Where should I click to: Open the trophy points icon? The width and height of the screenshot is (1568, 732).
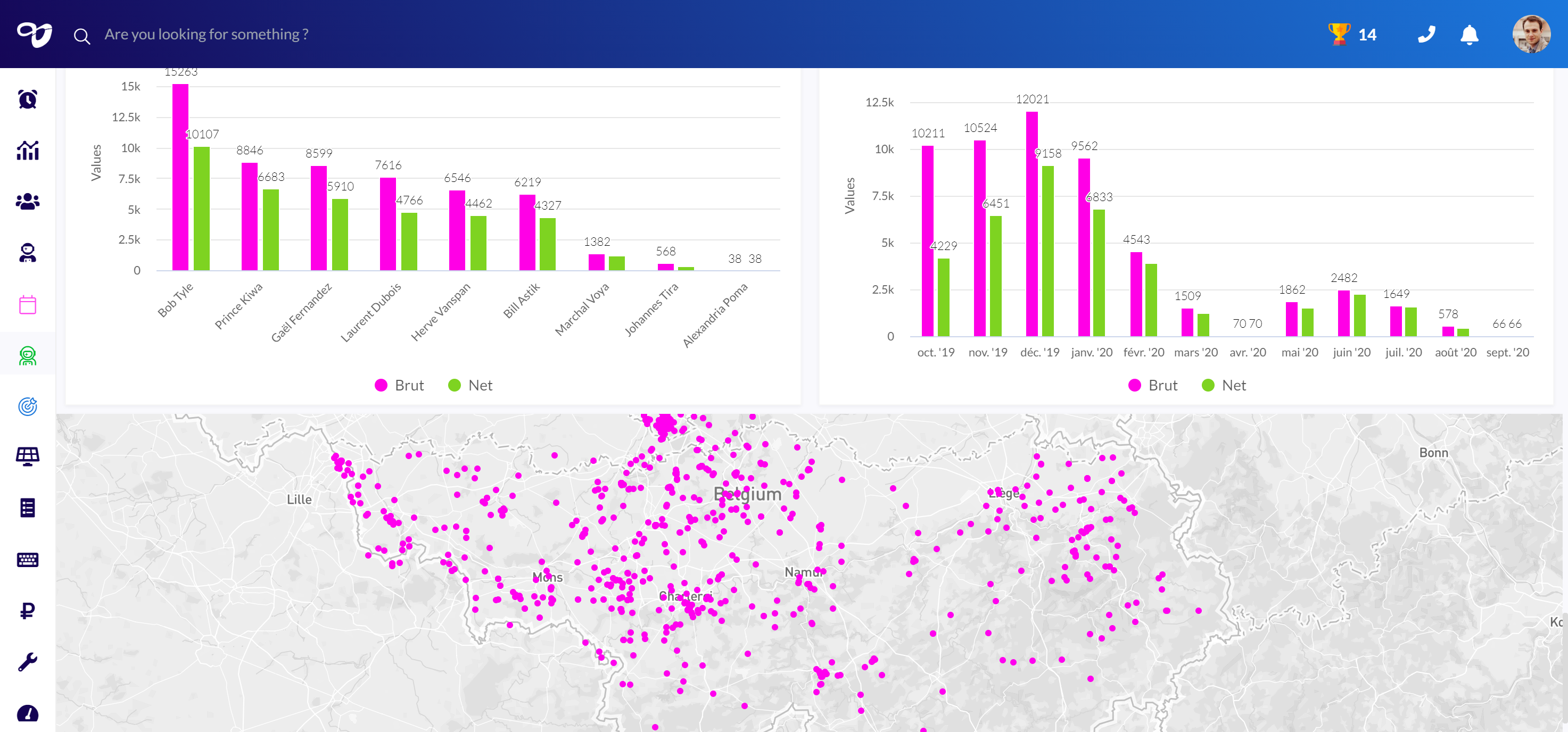tap(1339, 34)
